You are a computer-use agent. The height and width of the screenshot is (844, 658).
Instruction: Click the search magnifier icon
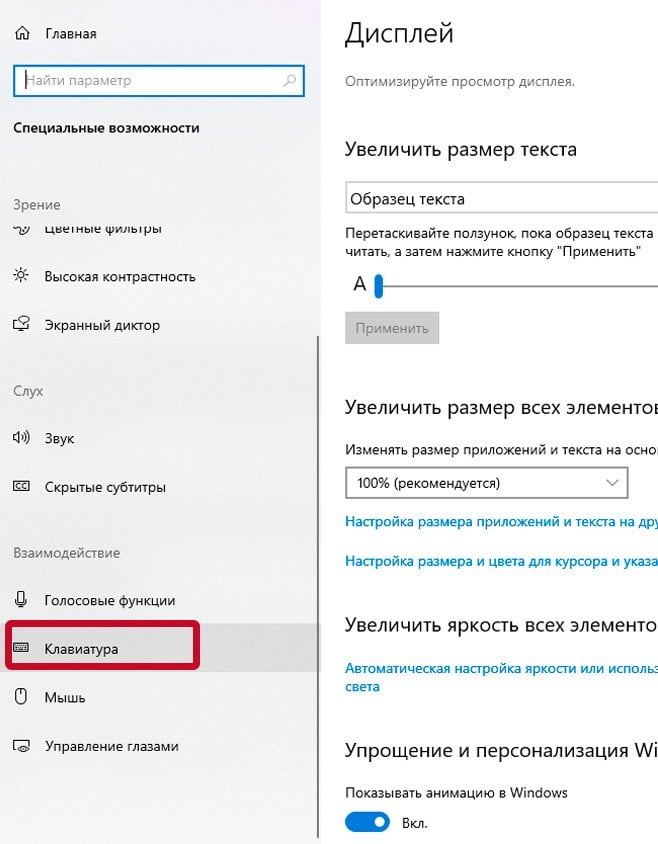click(x=290, y=81)
